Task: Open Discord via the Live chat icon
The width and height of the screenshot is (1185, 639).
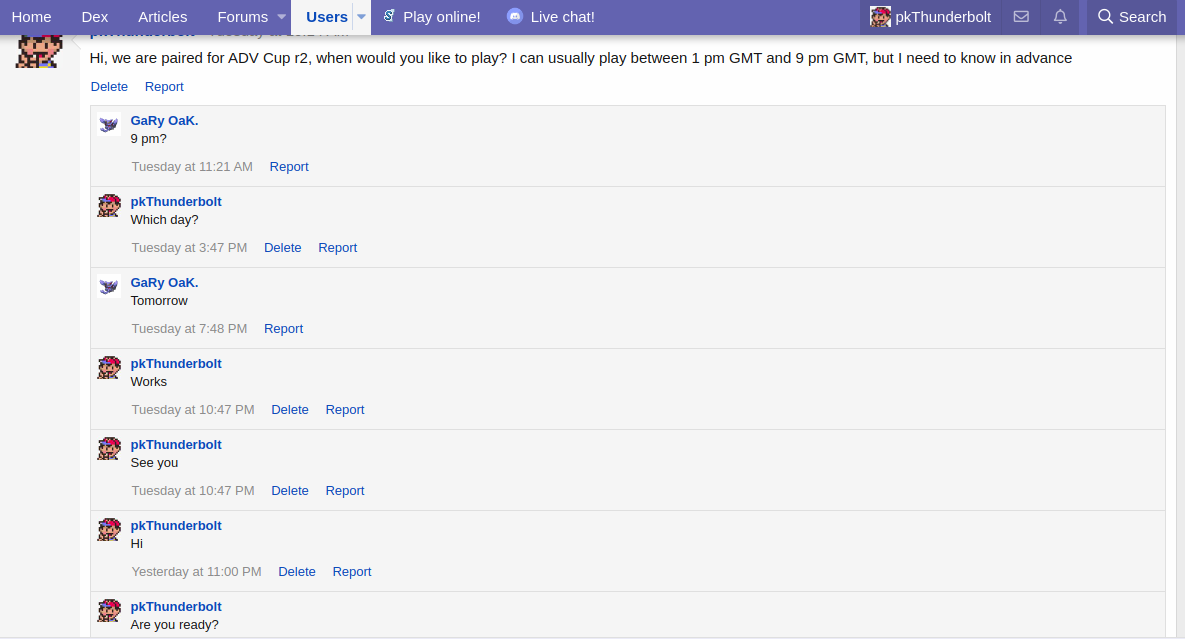Action: click(x=514, y=16)
